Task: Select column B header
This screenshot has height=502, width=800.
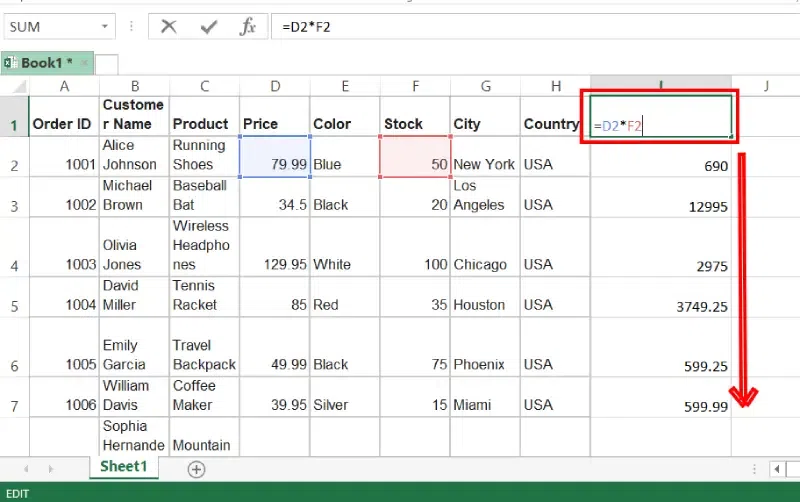Action: 135,86
